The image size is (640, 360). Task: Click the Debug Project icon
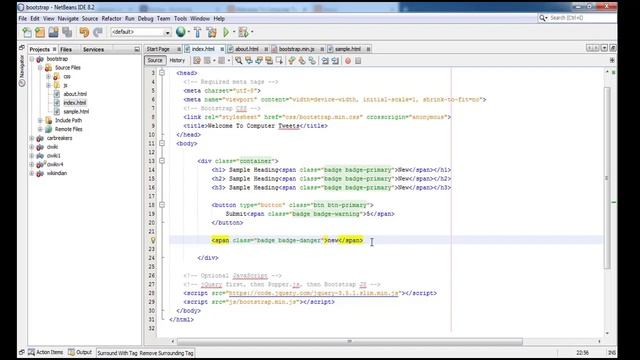(243, 32)
